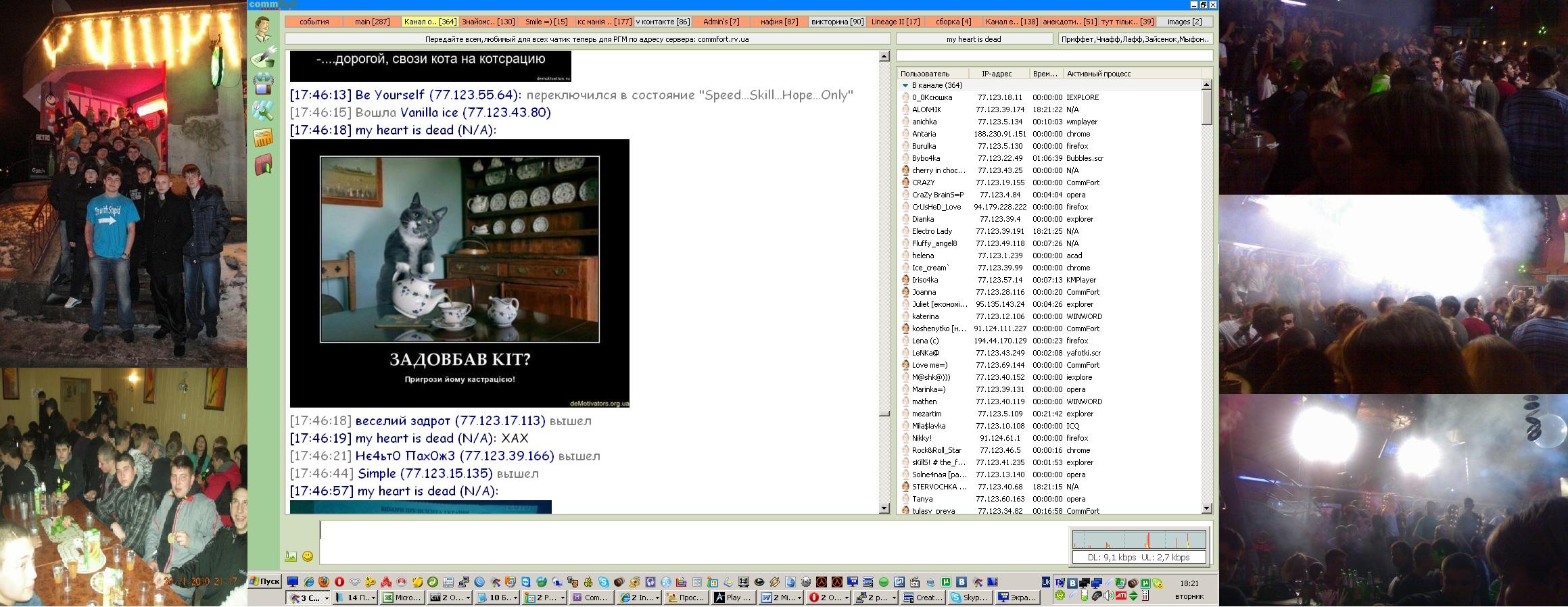Viewport: 1568px width, 607px height.
Task: Open the Skype quick launch icon
Action: 603,582
